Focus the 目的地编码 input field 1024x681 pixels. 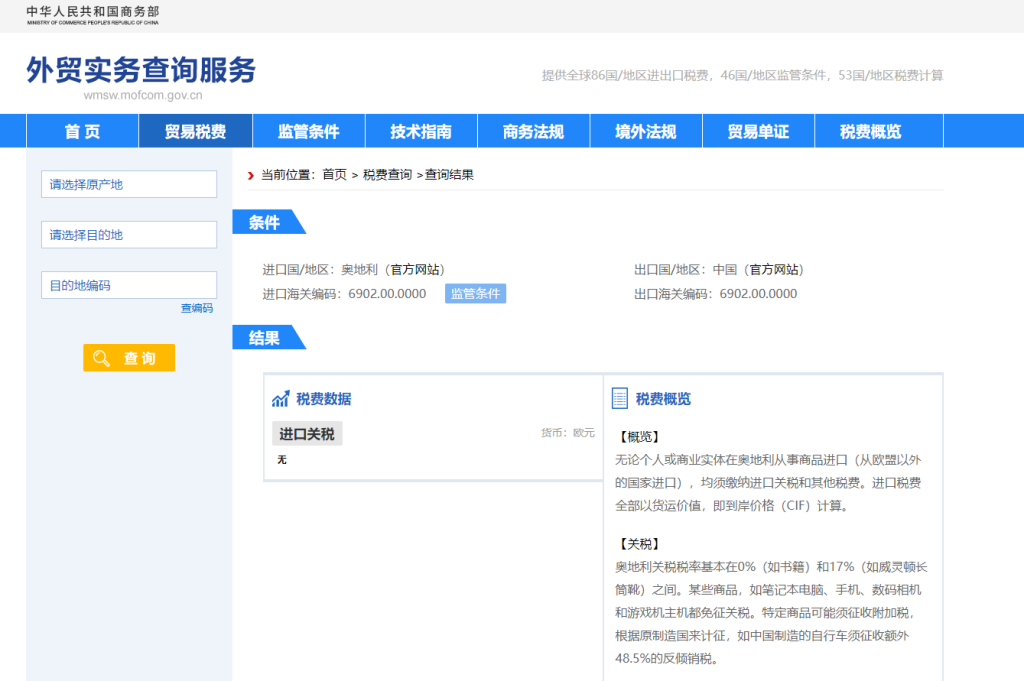(x=129, y=285)
